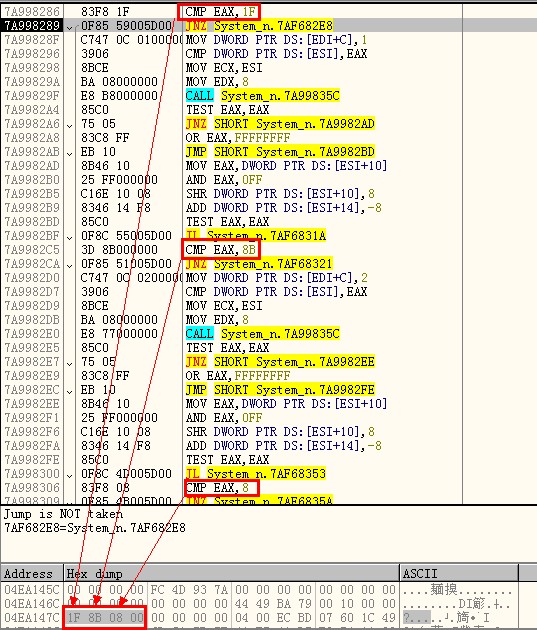537x630 pixels.
Task: Click JNZ SHORT System_n.7A9982EE instruction
Action: (x=280, y=362)
